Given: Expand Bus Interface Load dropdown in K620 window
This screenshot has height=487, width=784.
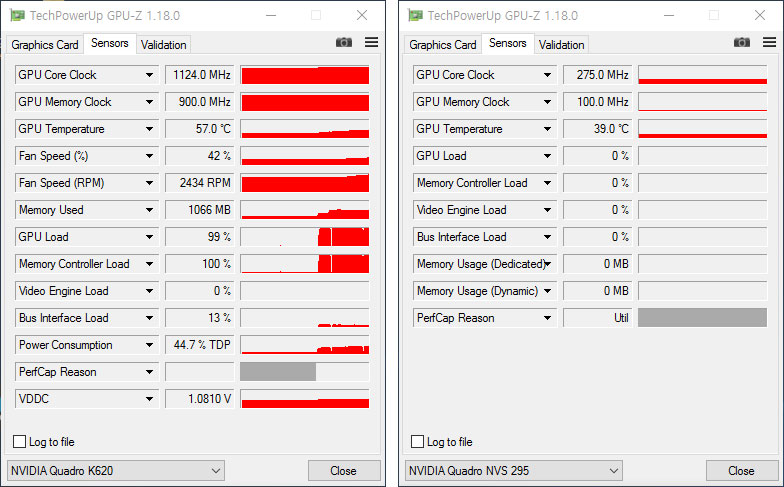Looking at the screenshot, I should pyautogui.click(x=150, y=318).
